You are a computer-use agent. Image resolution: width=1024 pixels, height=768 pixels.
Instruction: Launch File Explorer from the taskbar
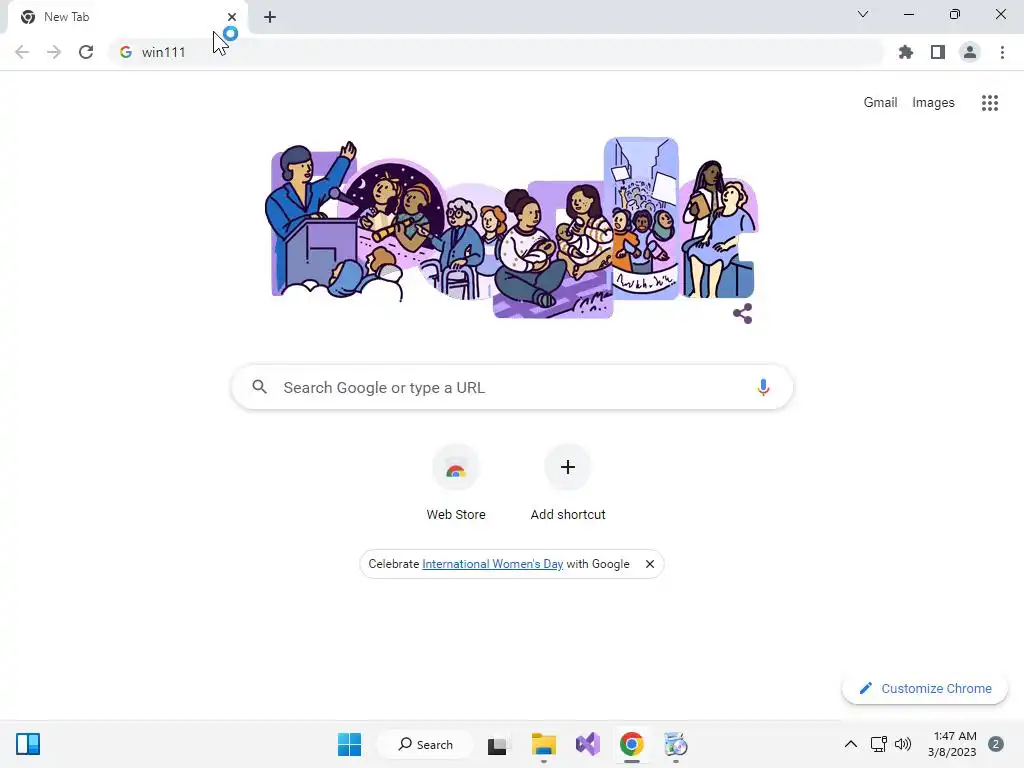[543, 744]
